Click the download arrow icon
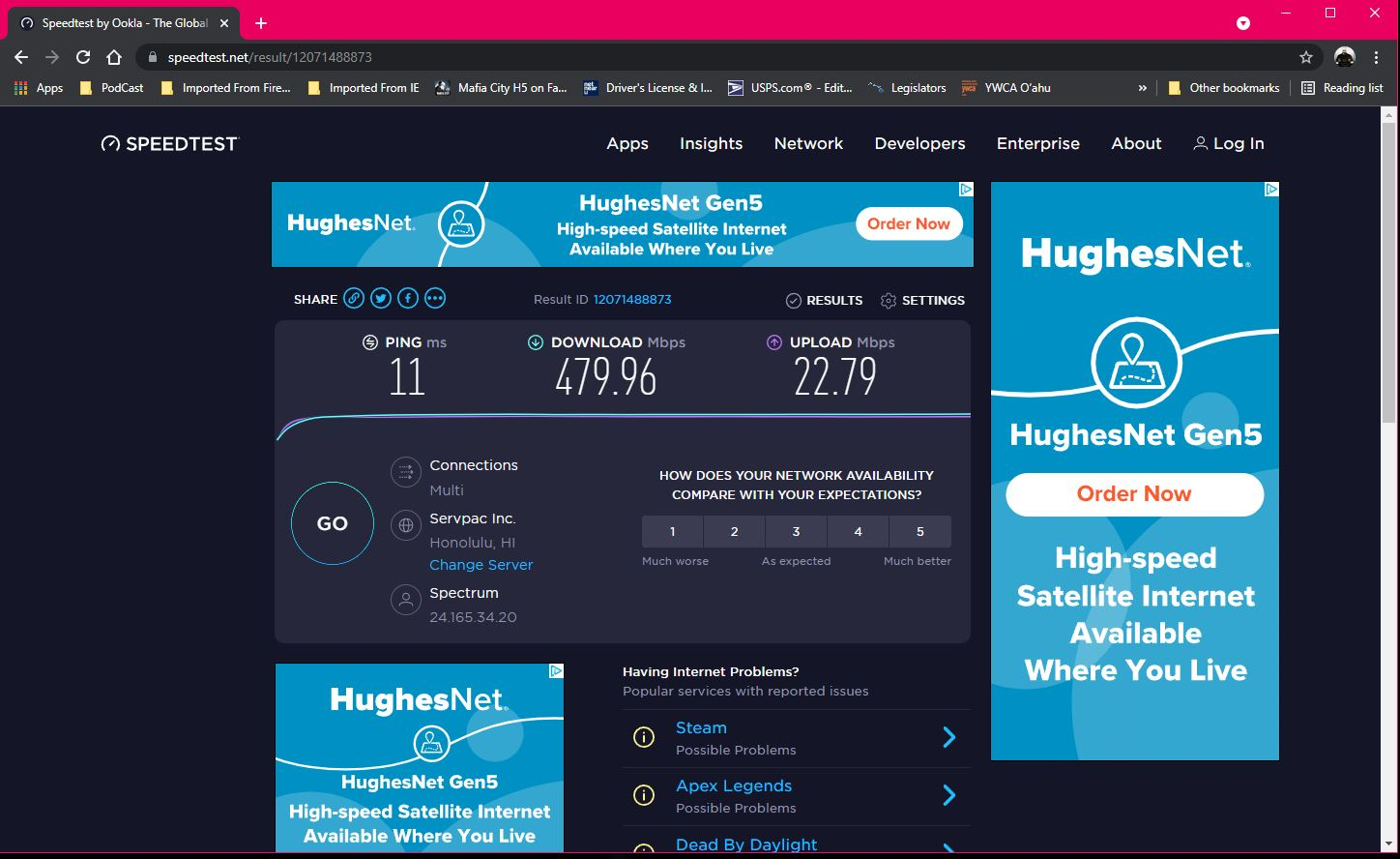Viewport: 1400px width, 859px height. click(536, 342)
